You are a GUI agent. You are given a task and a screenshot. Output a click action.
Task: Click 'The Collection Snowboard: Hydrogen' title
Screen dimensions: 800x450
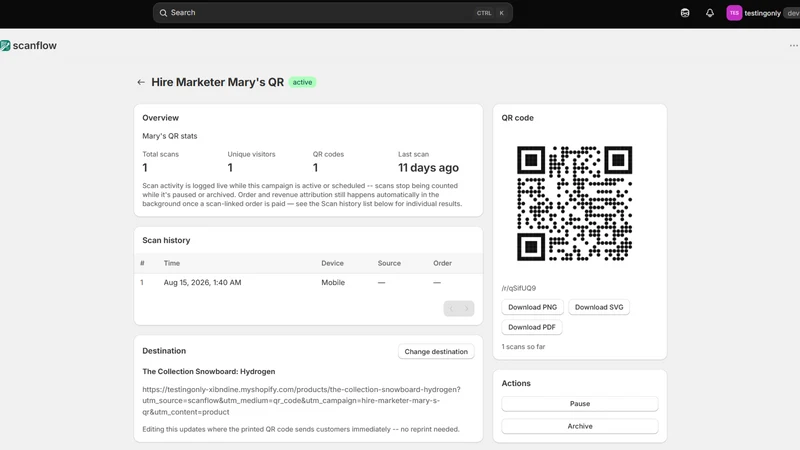click(209, 371)
